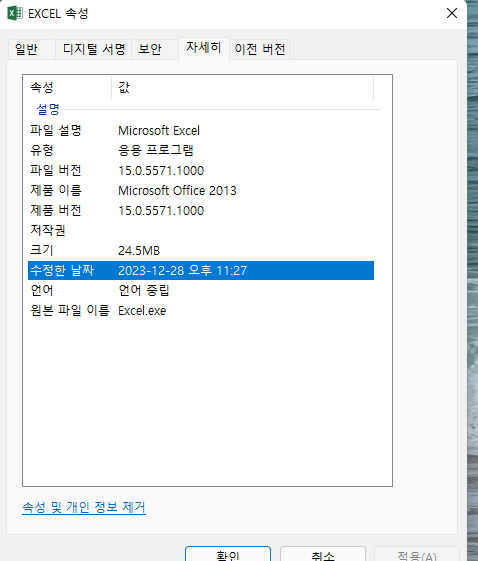Image resolution: width=478 pixels, height=561 pixels.
Task: Go to the 이전 버전 tab
Action: coord(260,49)
